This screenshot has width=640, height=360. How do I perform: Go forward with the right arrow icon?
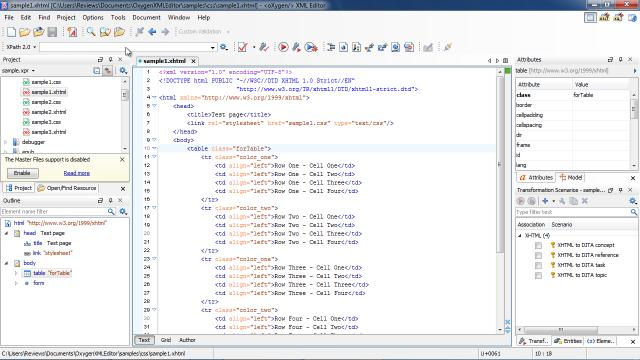pyautogui.click(x=165, y=32)
